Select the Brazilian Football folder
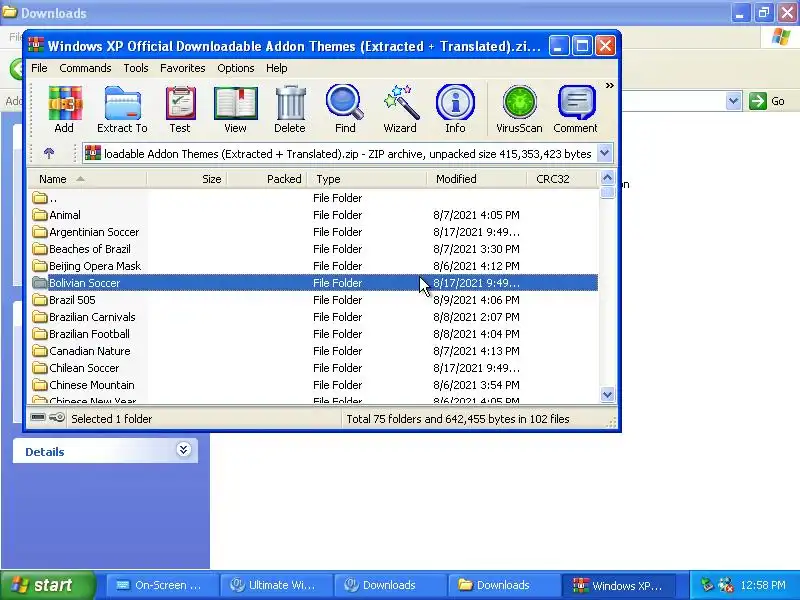 click(x=314, y=334)
